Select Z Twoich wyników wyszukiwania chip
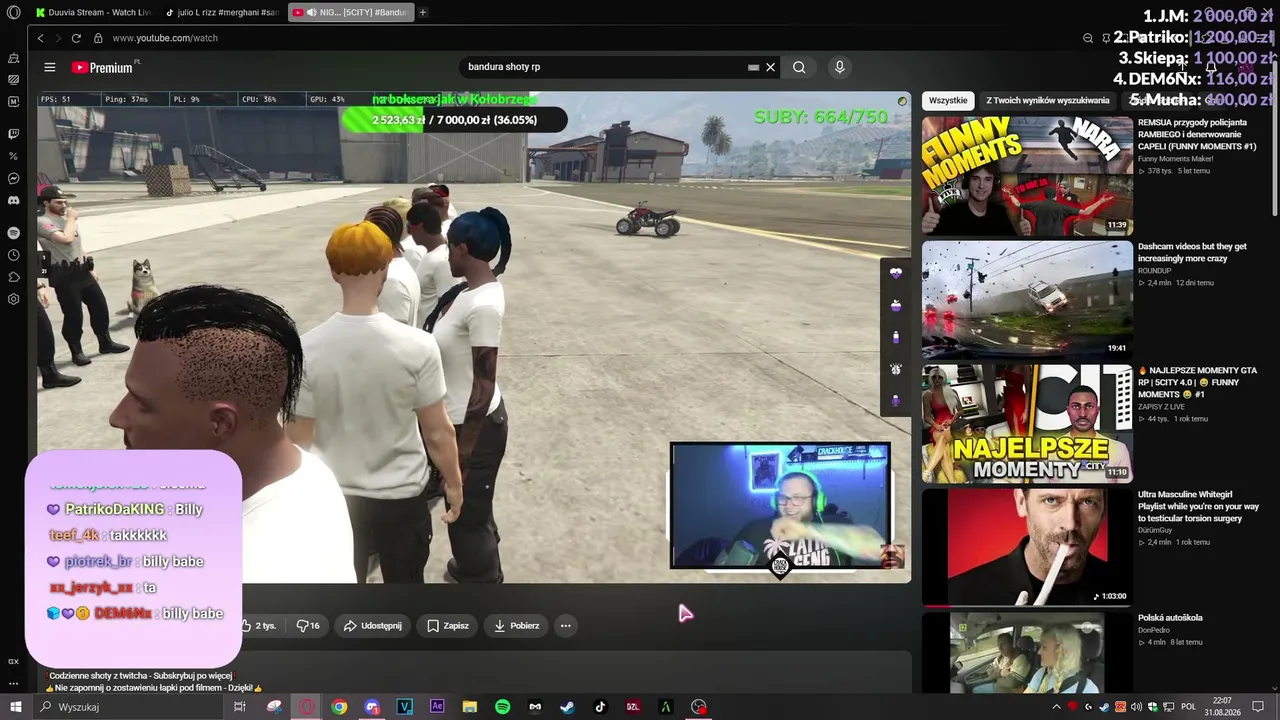 pyautogui.click(x=1048, y=100)
